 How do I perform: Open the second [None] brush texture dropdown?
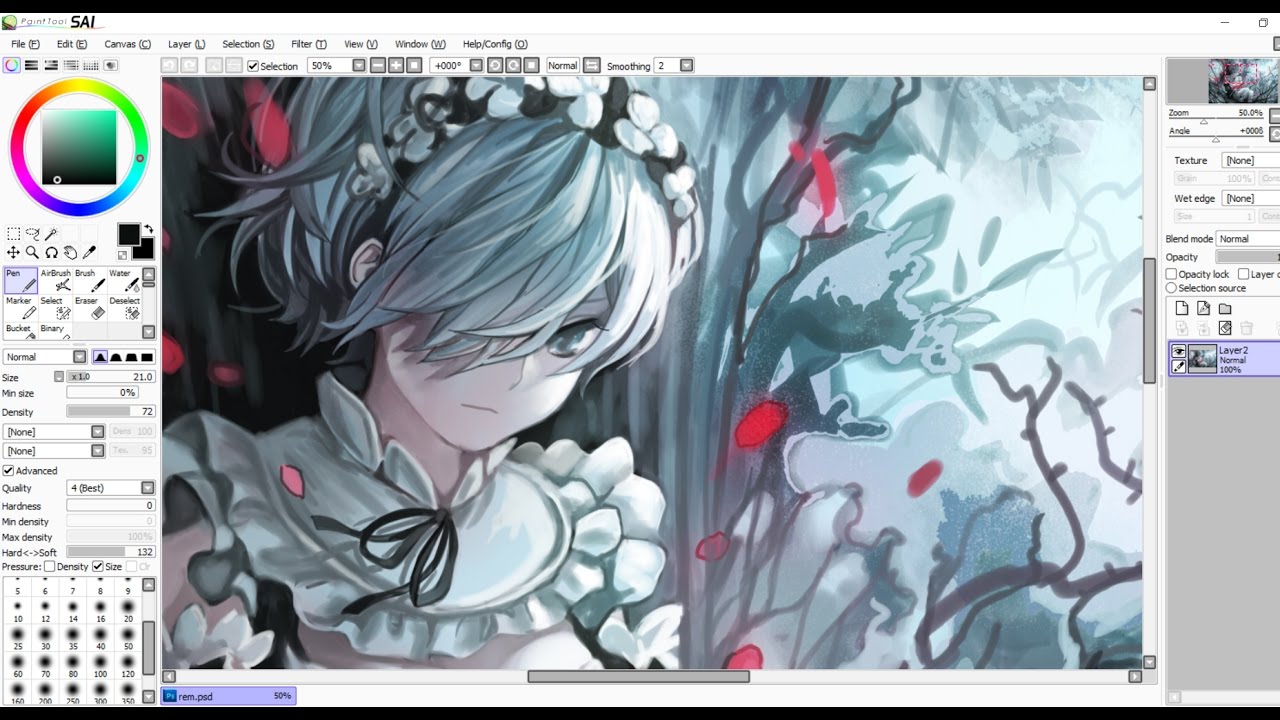tap(54, 451)
